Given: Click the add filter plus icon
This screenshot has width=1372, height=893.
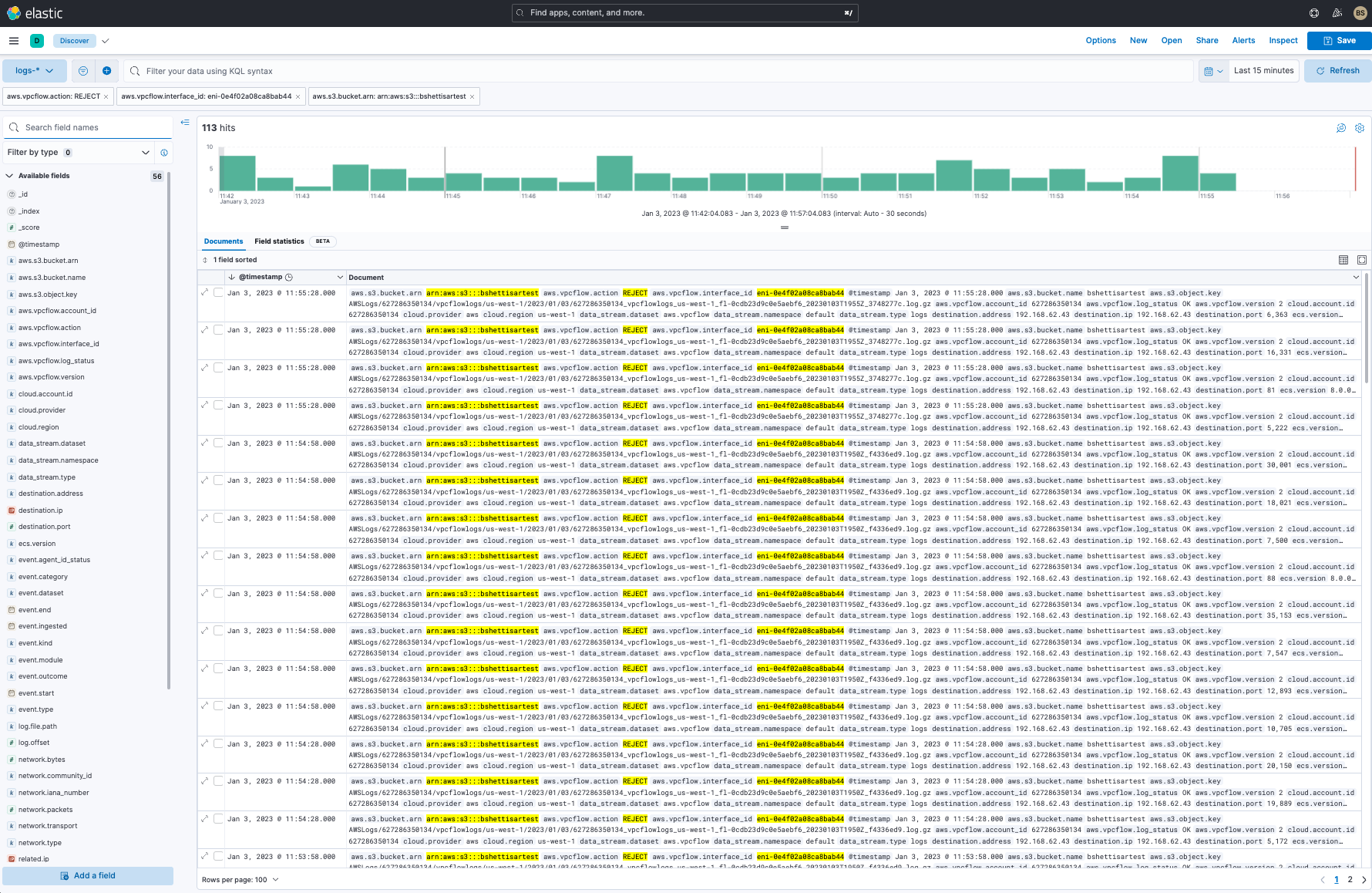Looking at the screenshot, I should click(106, 71).
